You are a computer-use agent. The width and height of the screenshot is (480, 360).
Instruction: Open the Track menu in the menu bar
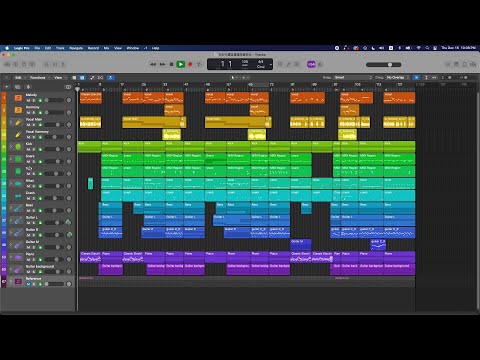click(x=60, y=48)
